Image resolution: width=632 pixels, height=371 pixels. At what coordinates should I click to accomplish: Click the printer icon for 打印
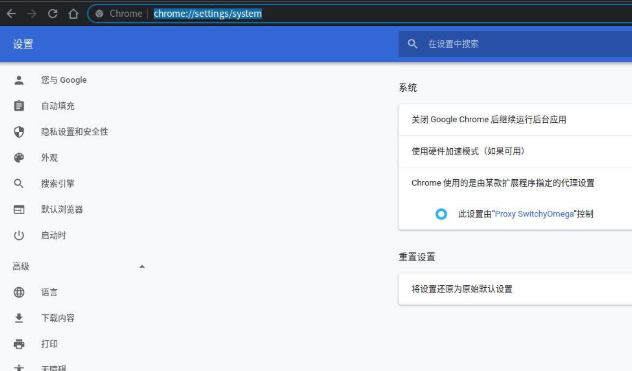19,344
